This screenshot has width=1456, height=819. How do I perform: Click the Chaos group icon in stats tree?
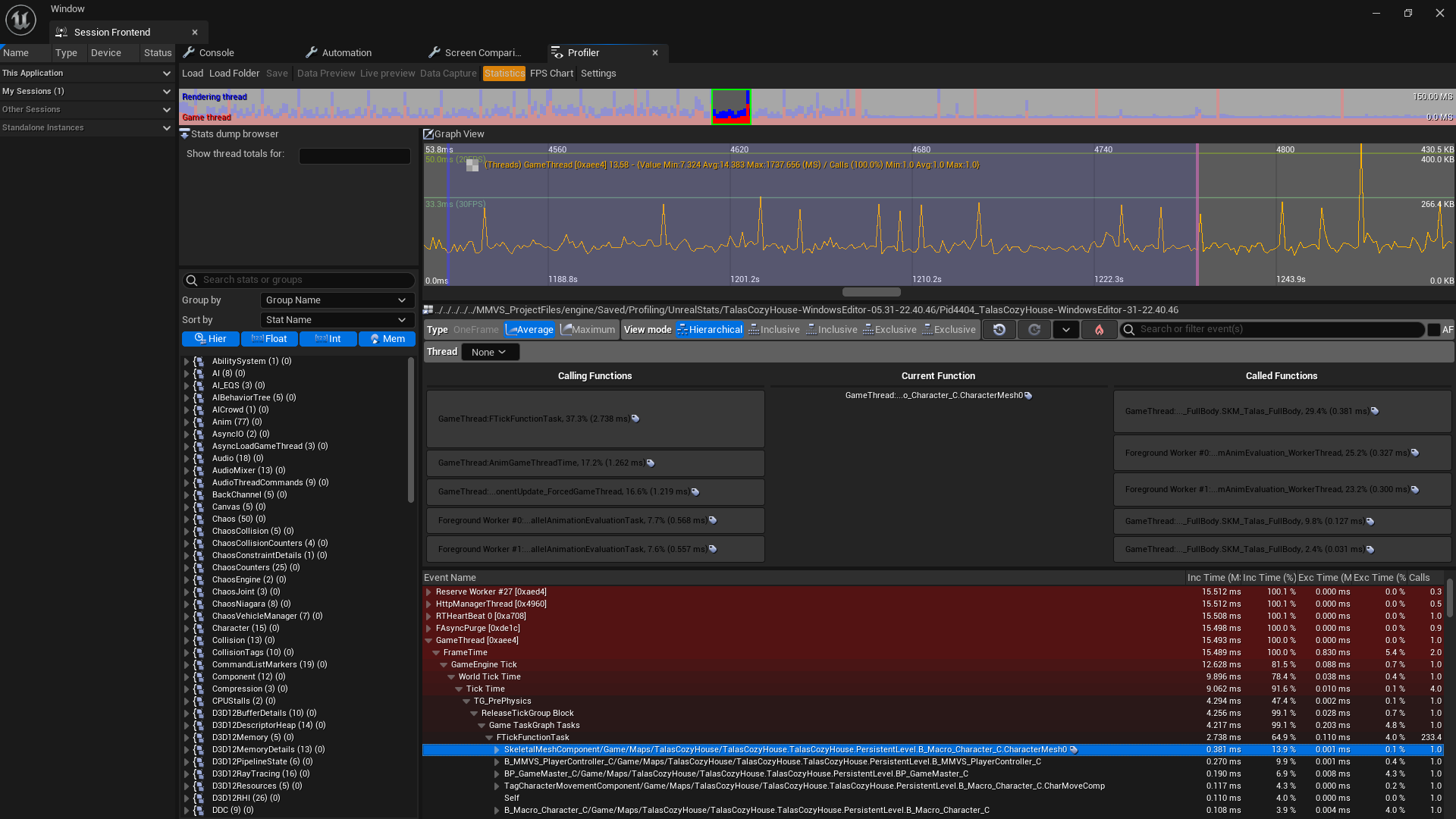click(199, 519)
